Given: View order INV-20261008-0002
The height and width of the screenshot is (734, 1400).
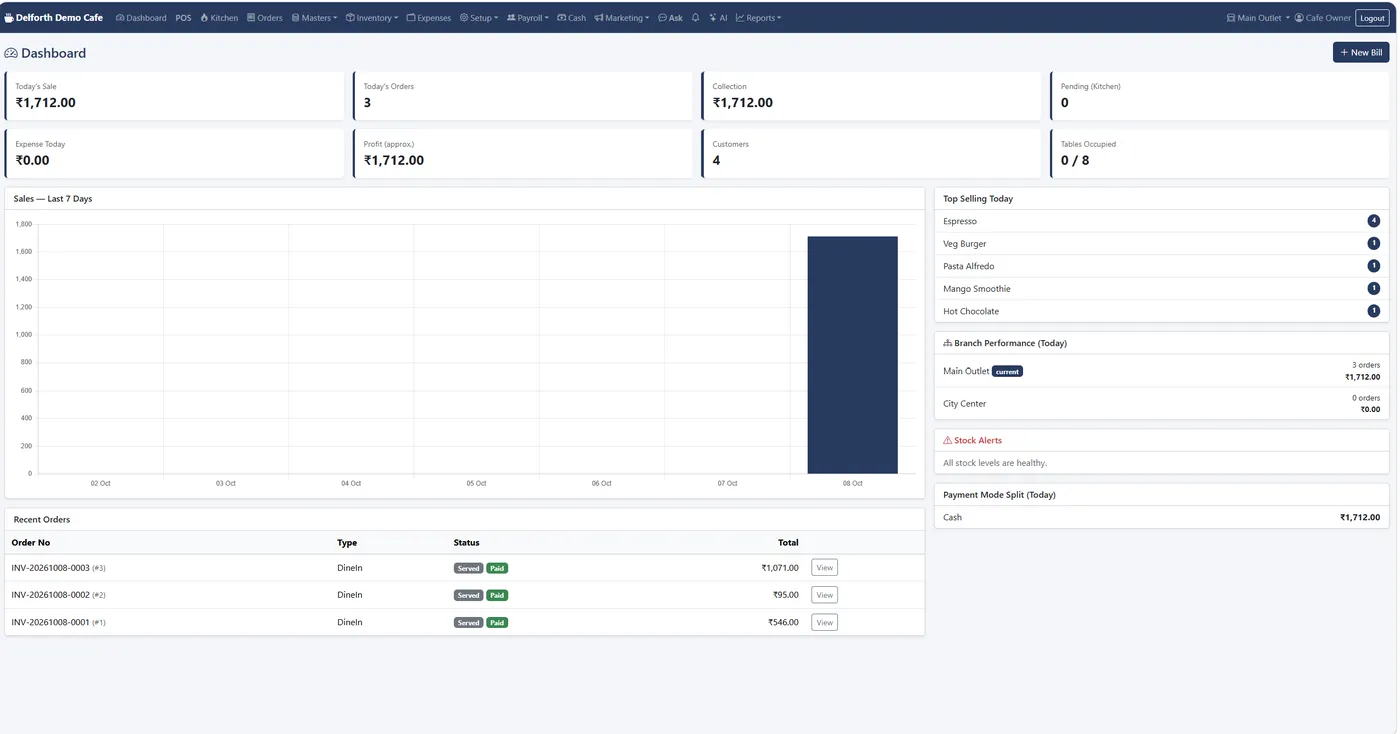Looking at the screenshot, I should pyautogui.click(x=824, y=595).
